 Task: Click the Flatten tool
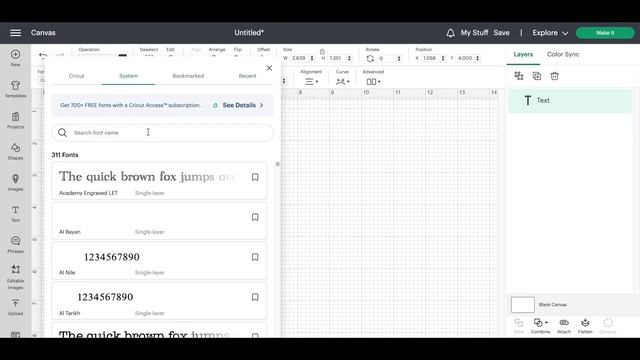coord(585,326)
